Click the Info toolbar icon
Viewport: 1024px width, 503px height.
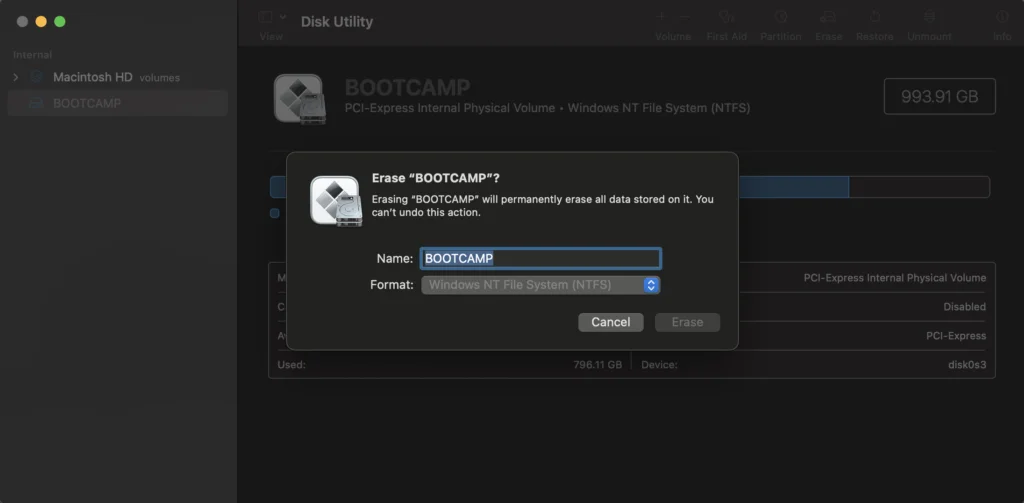(x=1002, y=17)
